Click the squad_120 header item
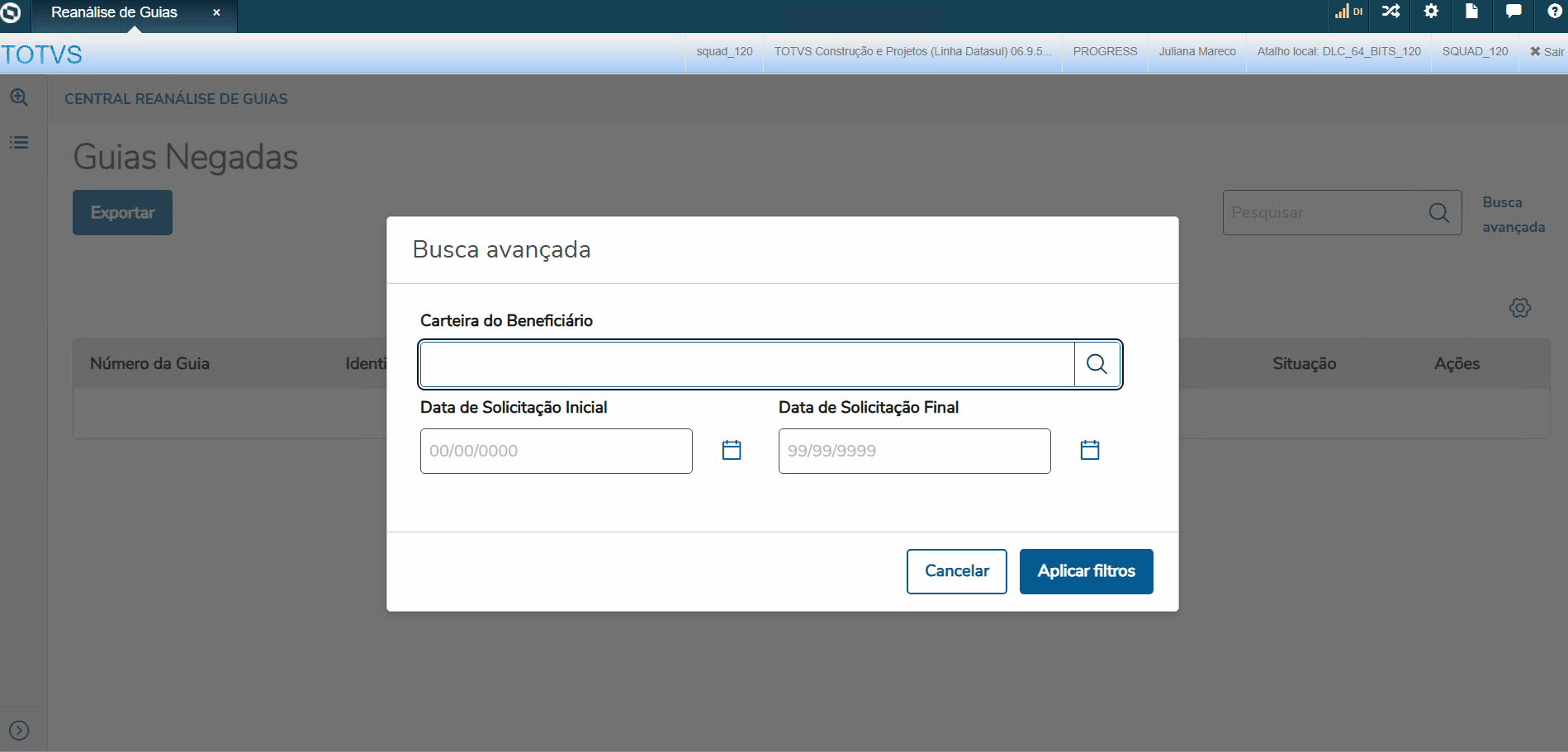Screen dimensions: 1568x752 pos(724,52)
